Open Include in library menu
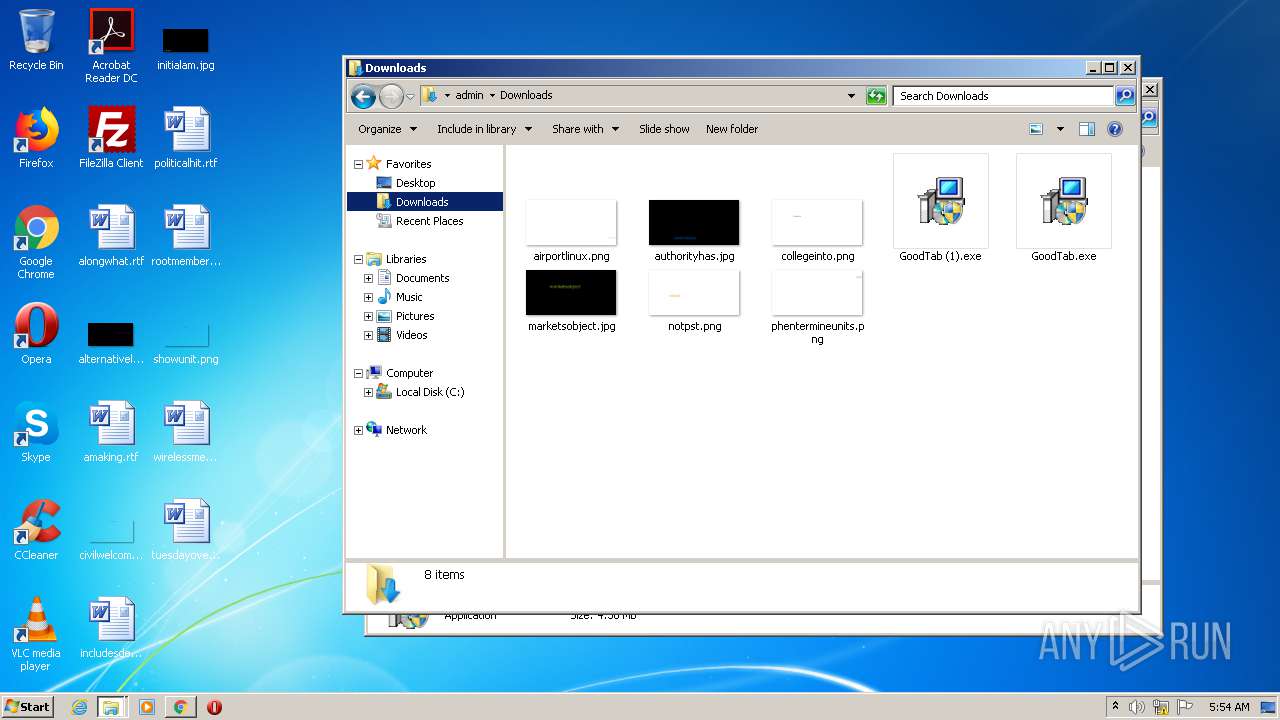Screen dimensions: 1280x720 pos(484,129)
